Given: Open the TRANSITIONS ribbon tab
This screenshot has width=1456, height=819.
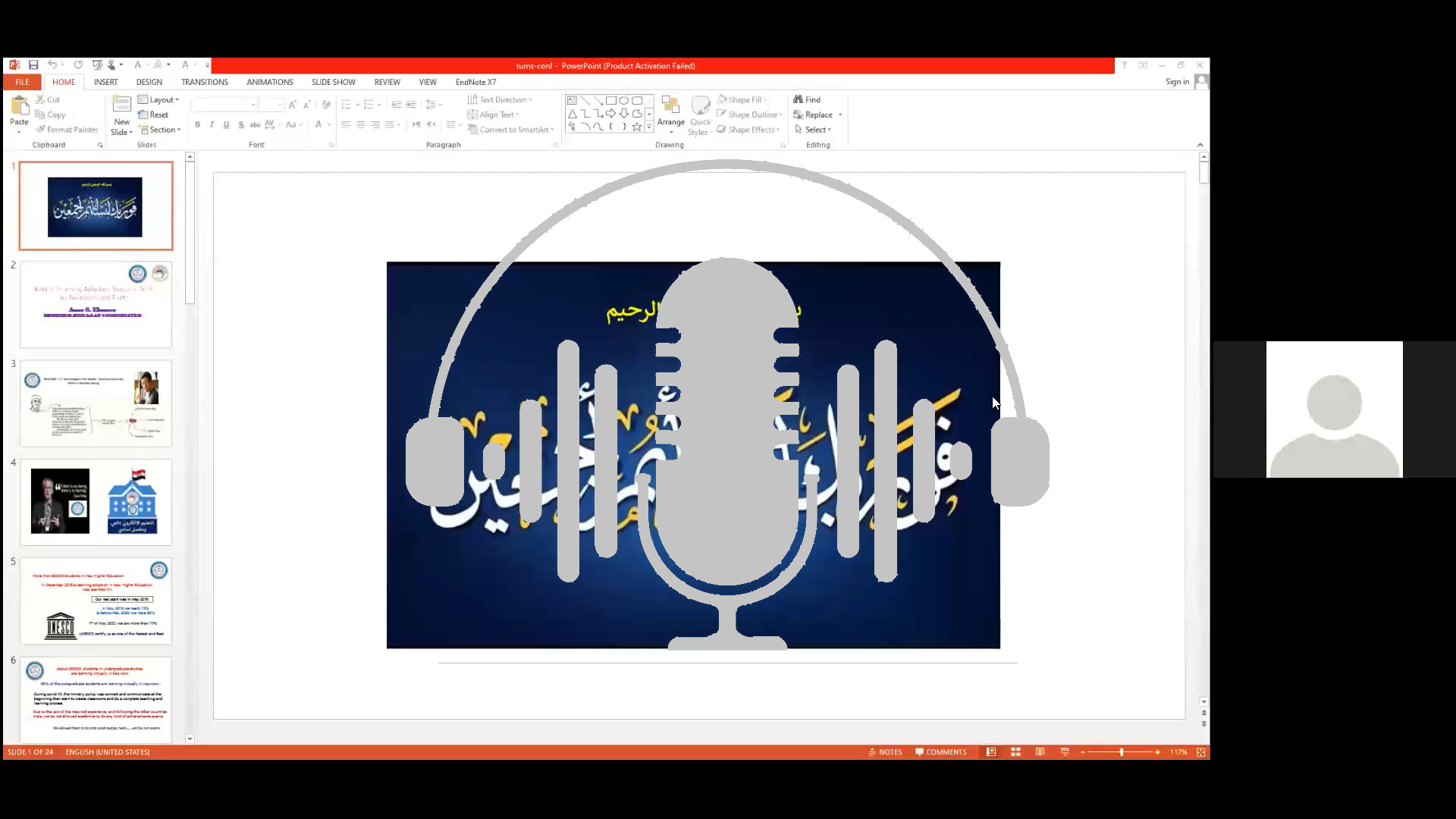Looking at the screenshot, I should click(x=204, y=82).
